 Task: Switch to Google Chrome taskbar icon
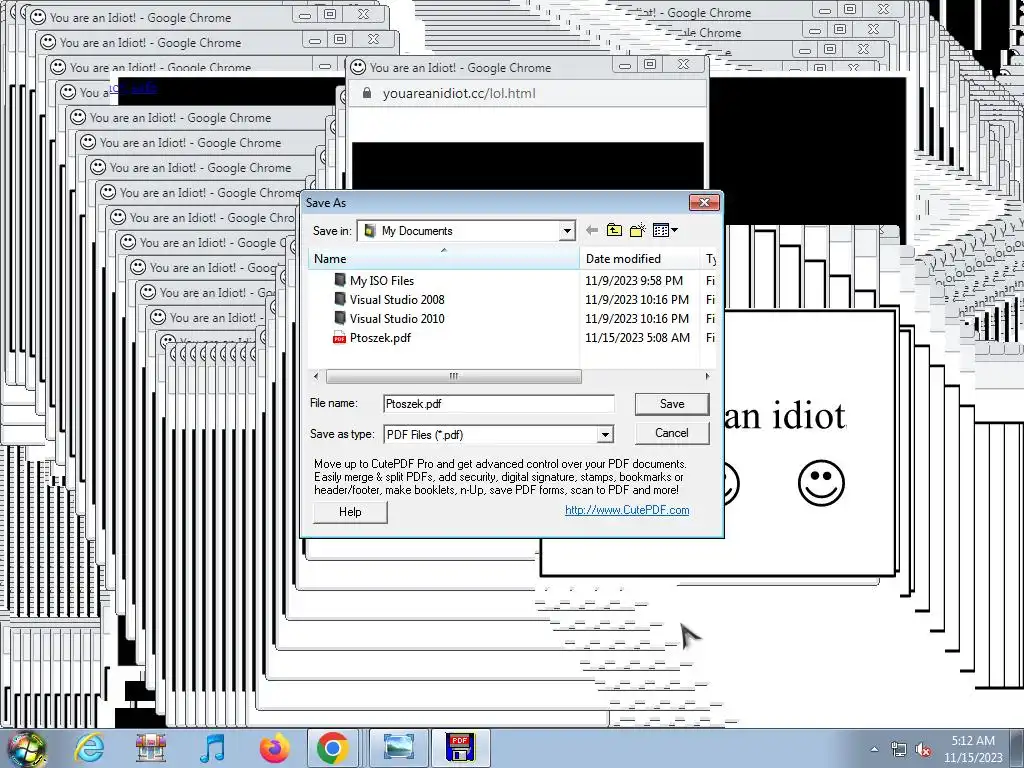coord(332,748)
